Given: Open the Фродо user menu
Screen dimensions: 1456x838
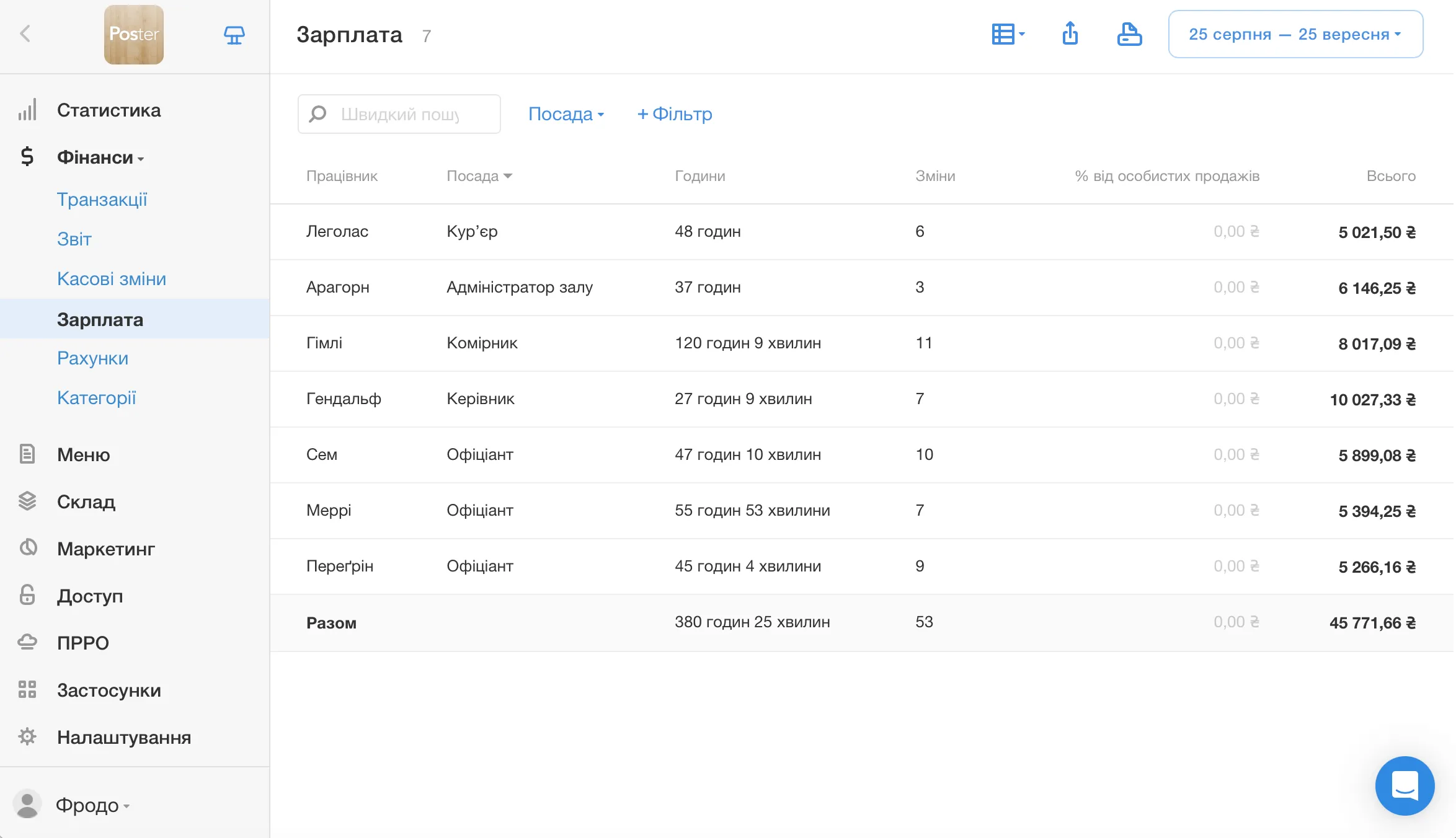Looking at the screenshot, I should coord(92,805).
